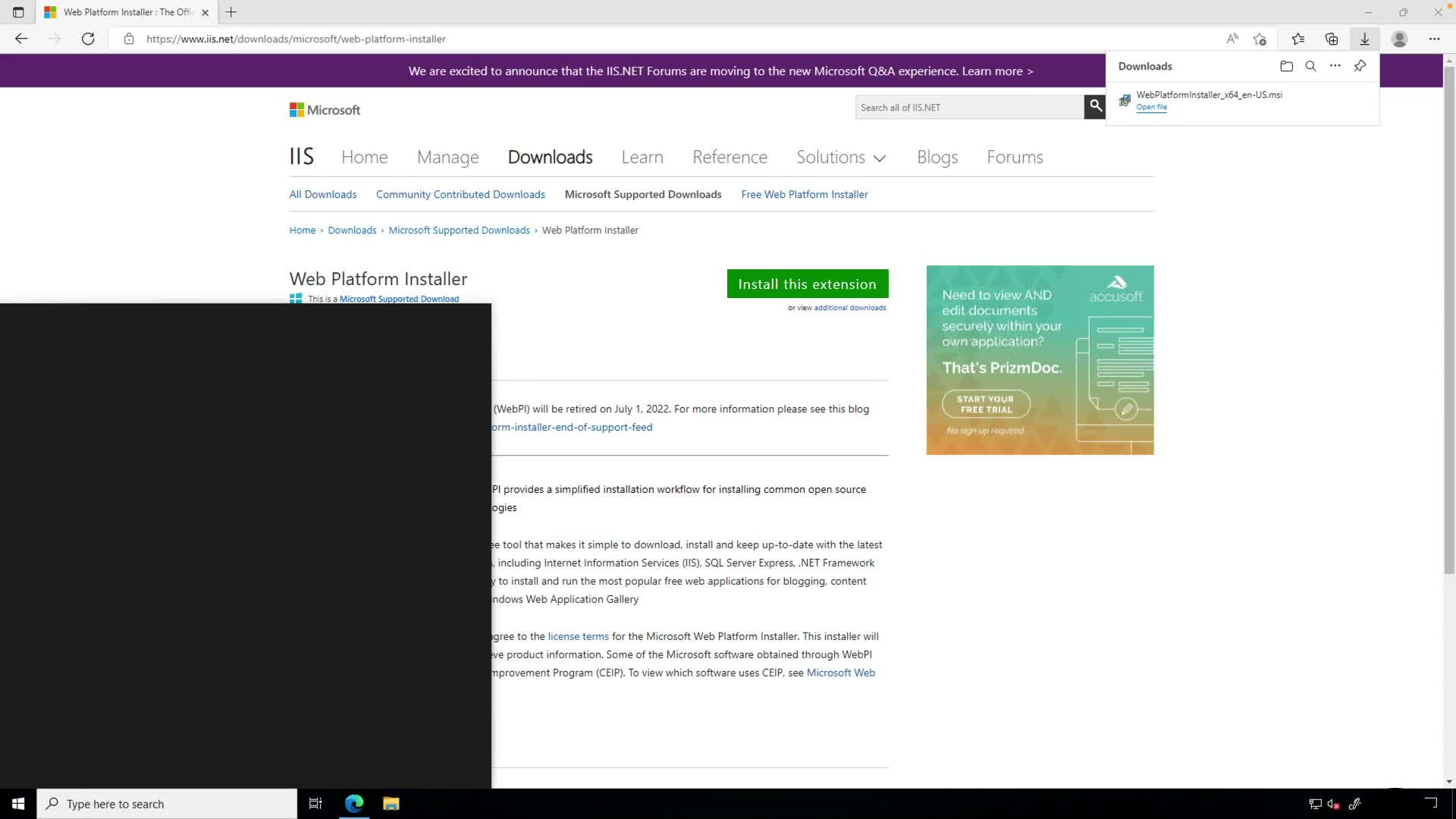Refresh the current page
The height and width of the screenshot is (819, 1456).
(88, 39)
